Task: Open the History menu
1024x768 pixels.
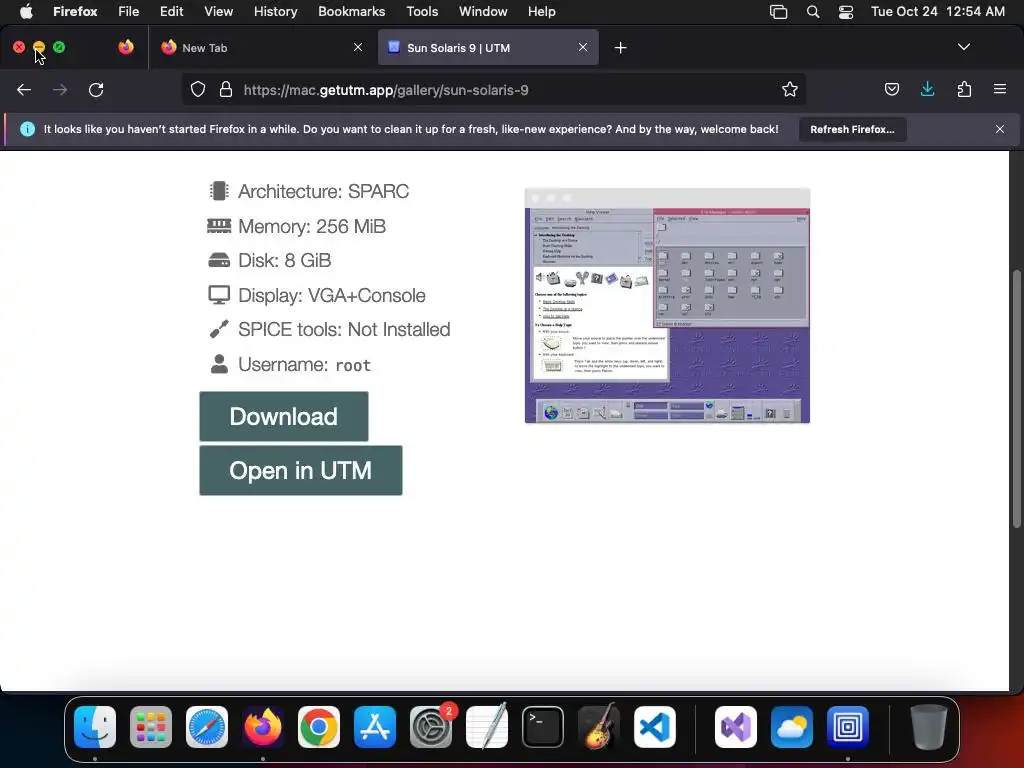Action: point(275,11)
